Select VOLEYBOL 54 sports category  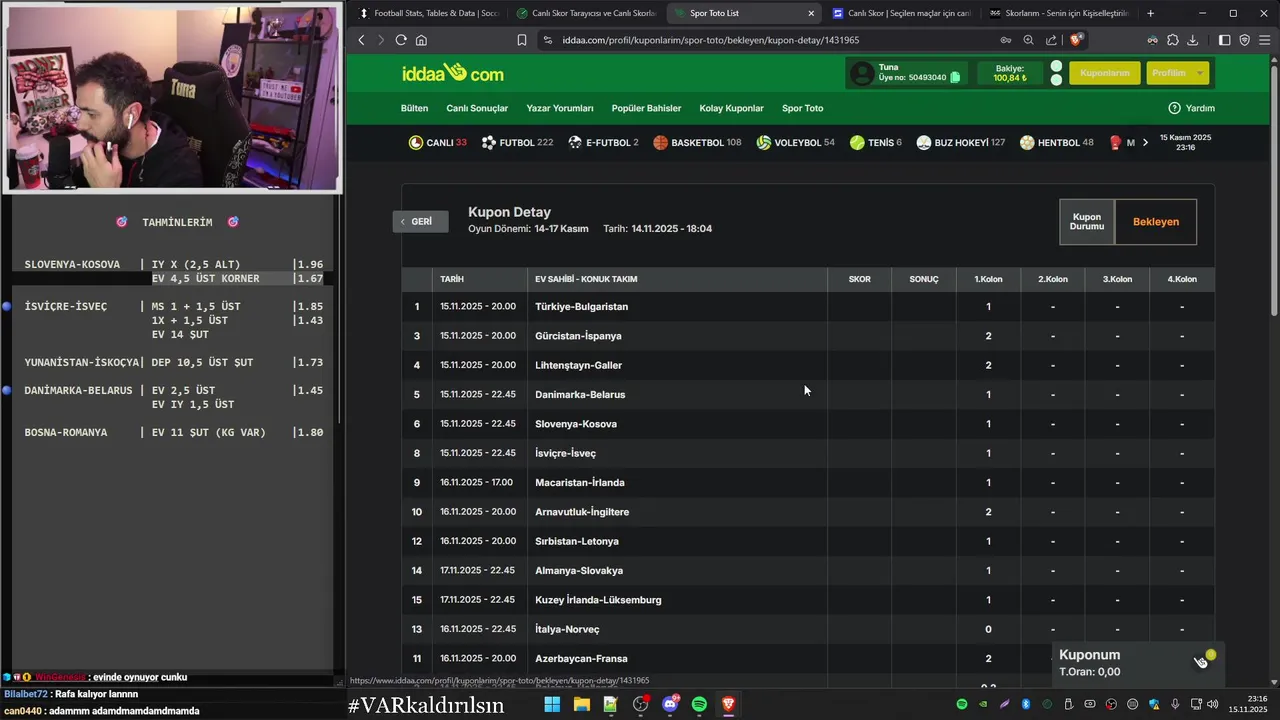[795, 143]
